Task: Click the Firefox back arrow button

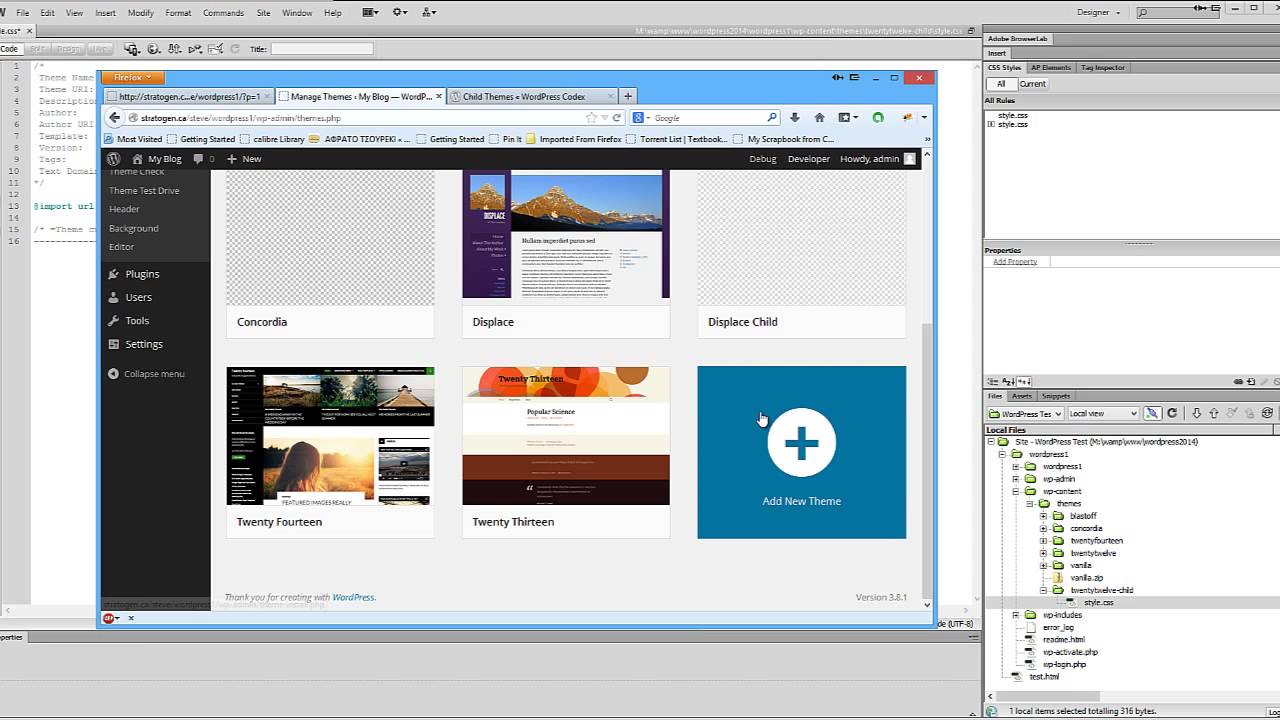Action: [115, 118]
